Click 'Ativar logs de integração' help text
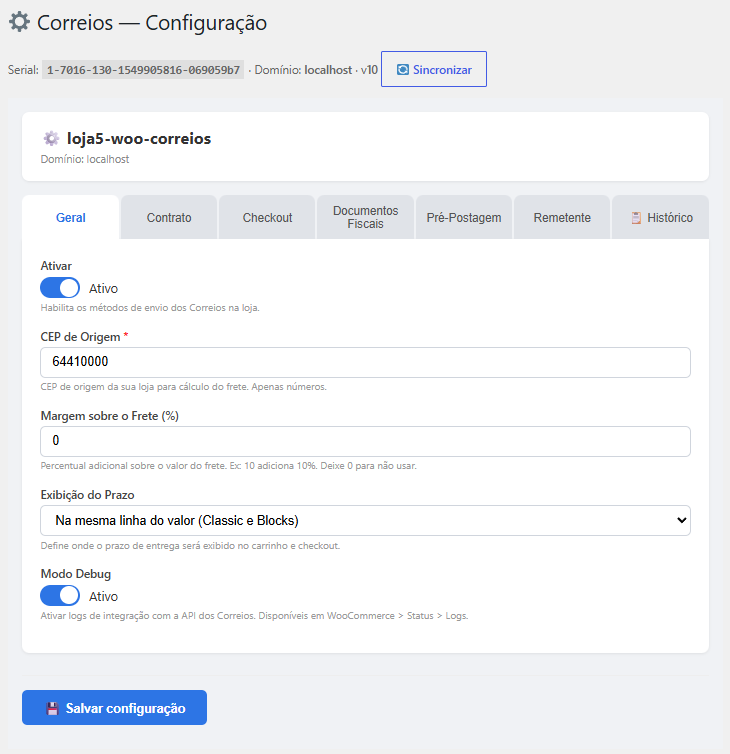The image size is (730, 754). click(x=254, y=616)
